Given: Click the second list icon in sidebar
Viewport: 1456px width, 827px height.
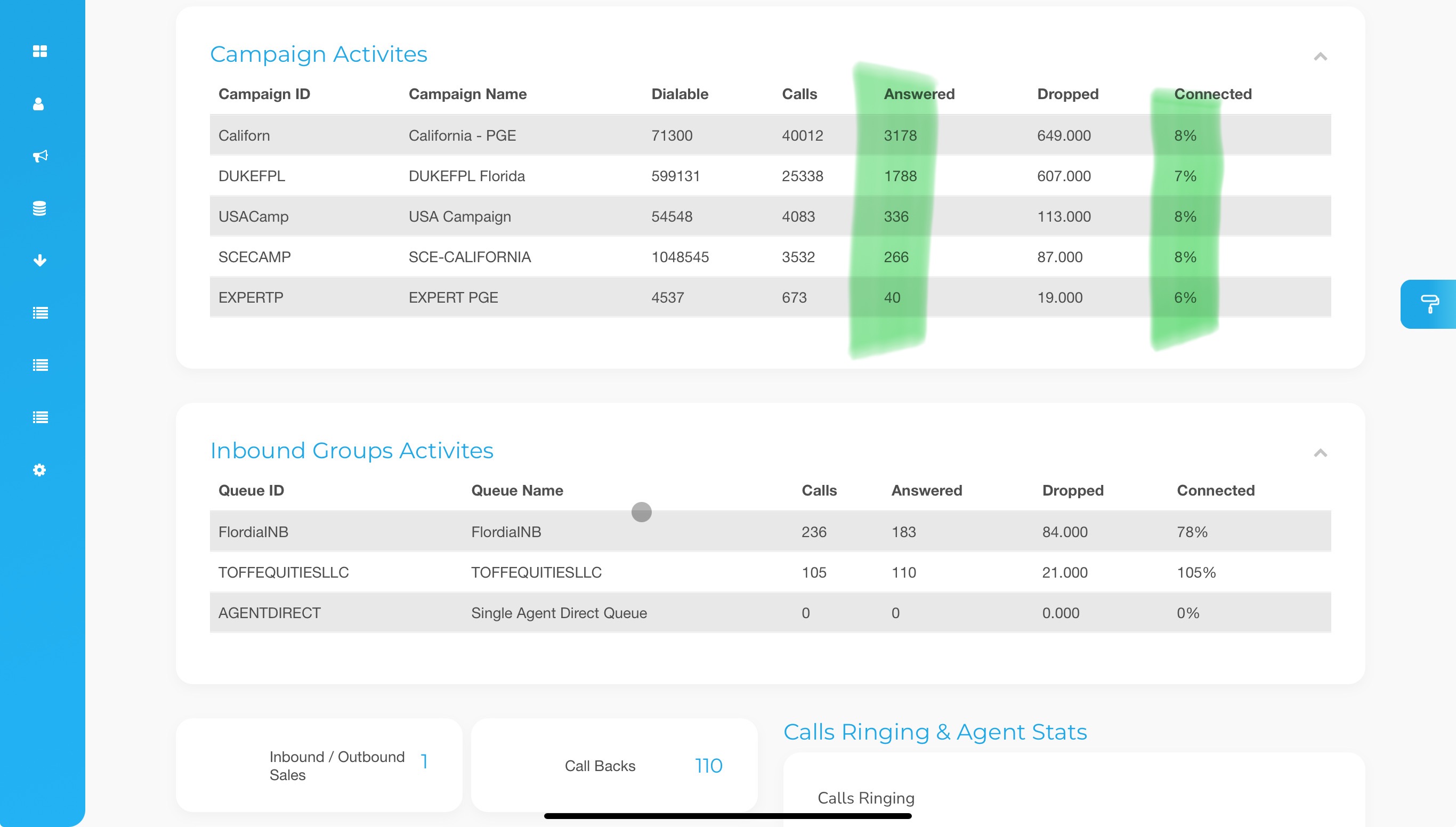Looking at the screenshot, I should (40, 365).
